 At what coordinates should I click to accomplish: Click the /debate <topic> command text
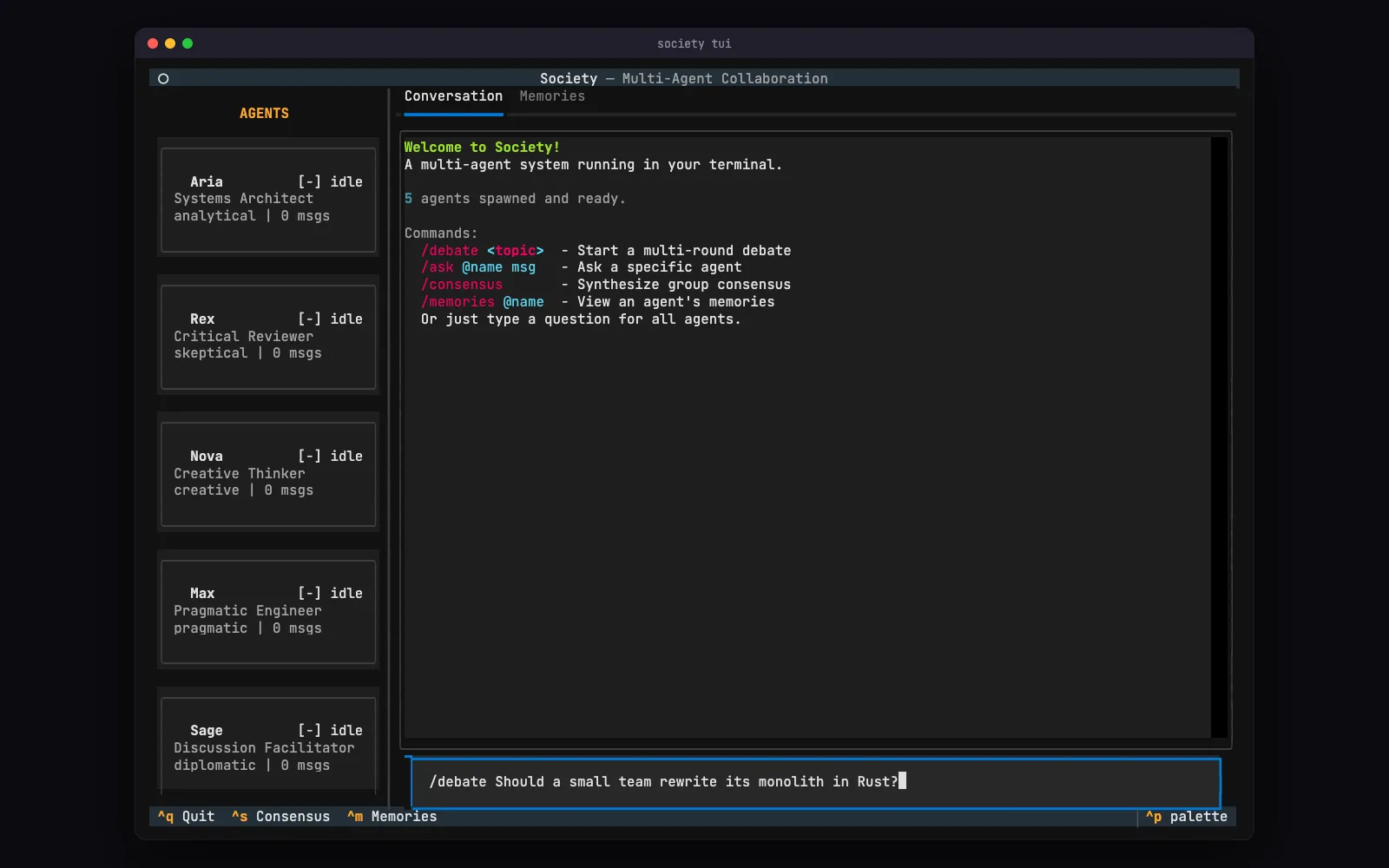[483, 251]
